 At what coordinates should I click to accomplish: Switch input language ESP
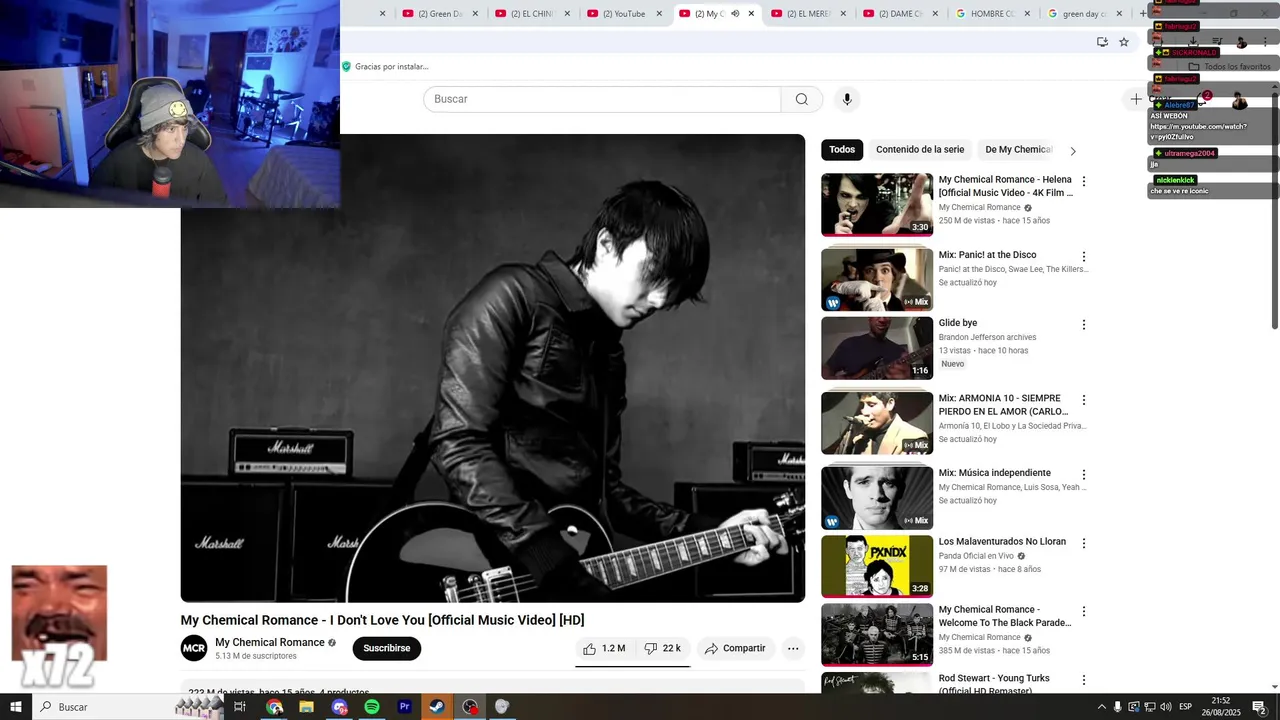1186,707
